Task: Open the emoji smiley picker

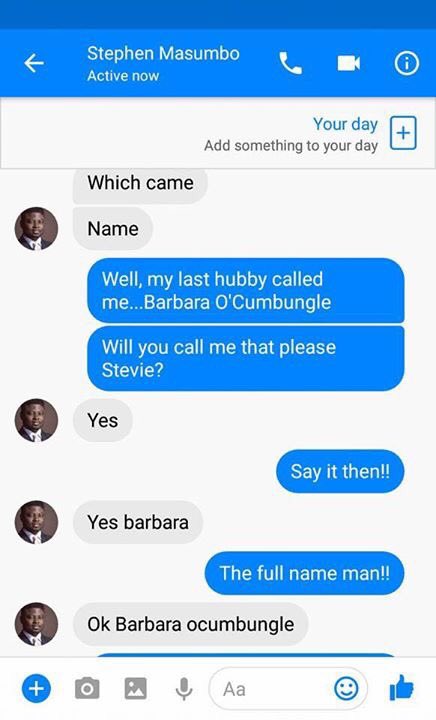Action: [347, 688]
